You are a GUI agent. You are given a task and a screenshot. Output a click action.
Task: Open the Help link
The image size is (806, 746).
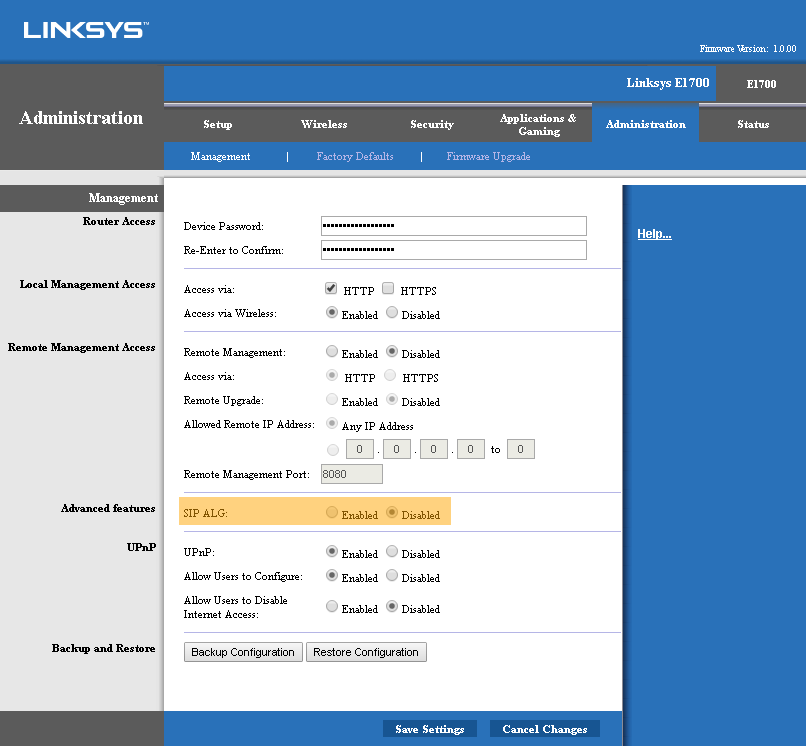[654, 234]
